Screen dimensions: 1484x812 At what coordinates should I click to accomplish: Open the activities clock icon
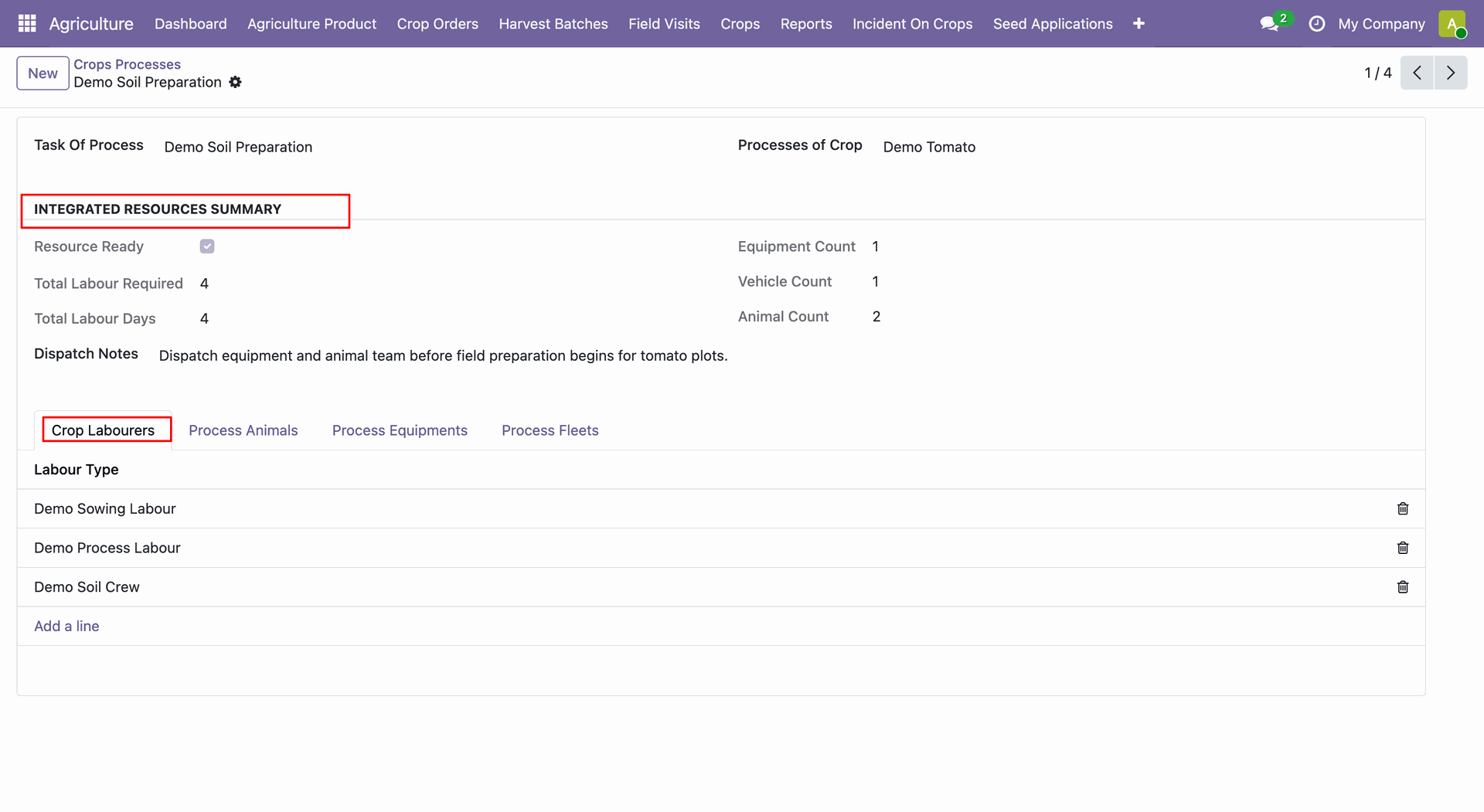click(1316, 24)
